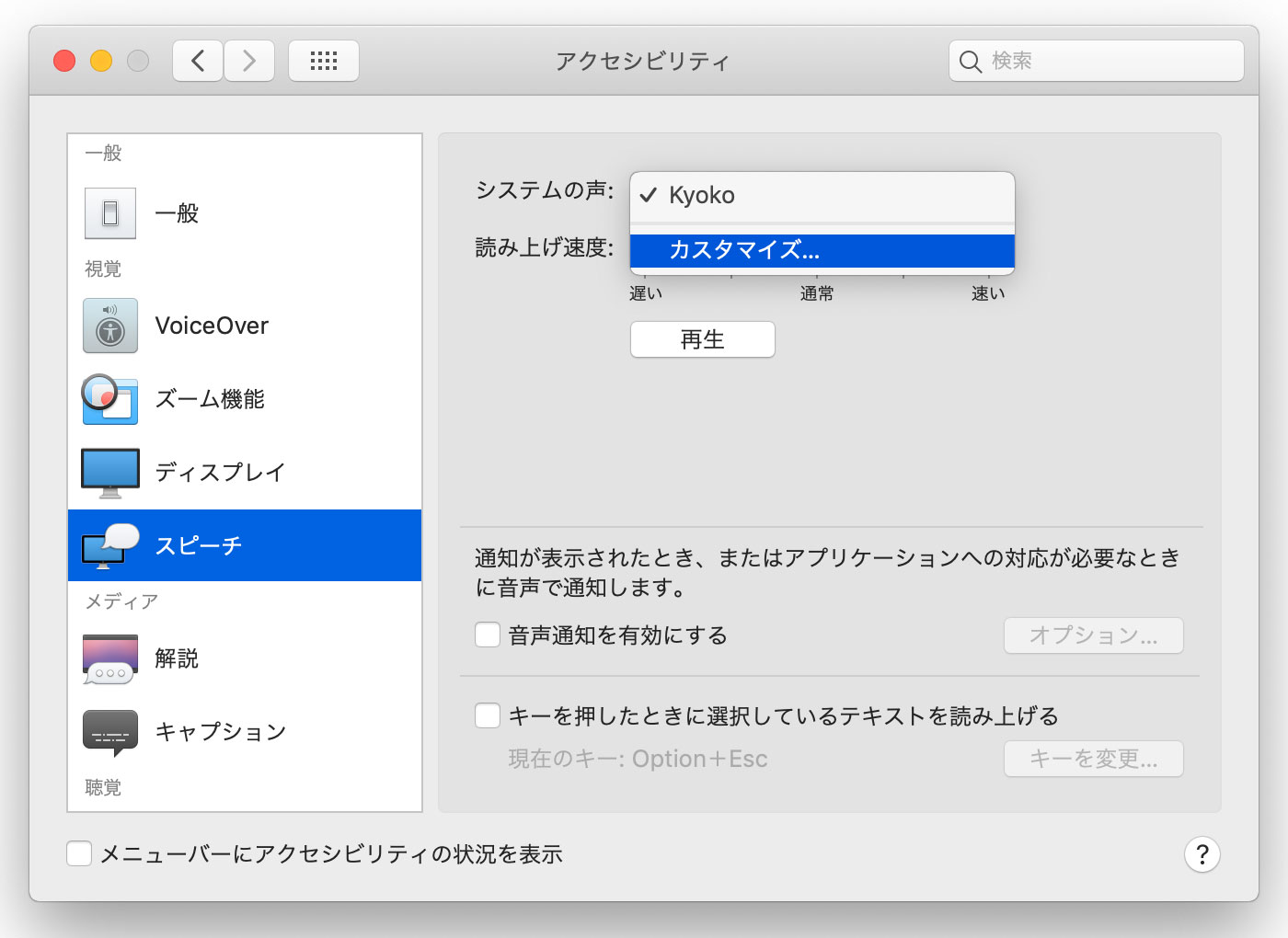
Task: Click the 解説 descriptions icon
Action: (110, 658)
